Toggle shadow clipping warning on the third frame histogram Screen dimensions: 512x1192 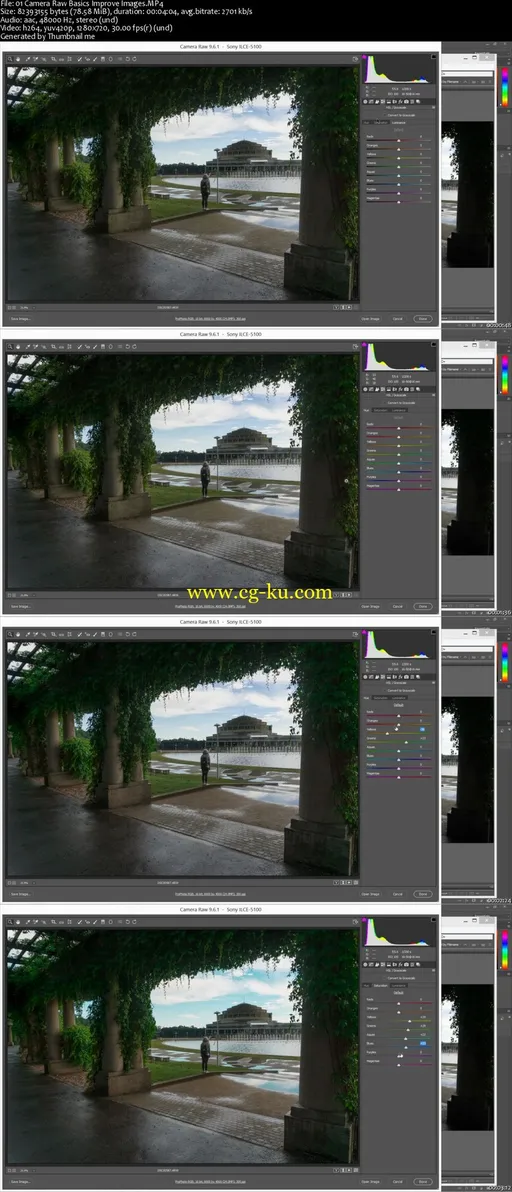click(365, 630)
